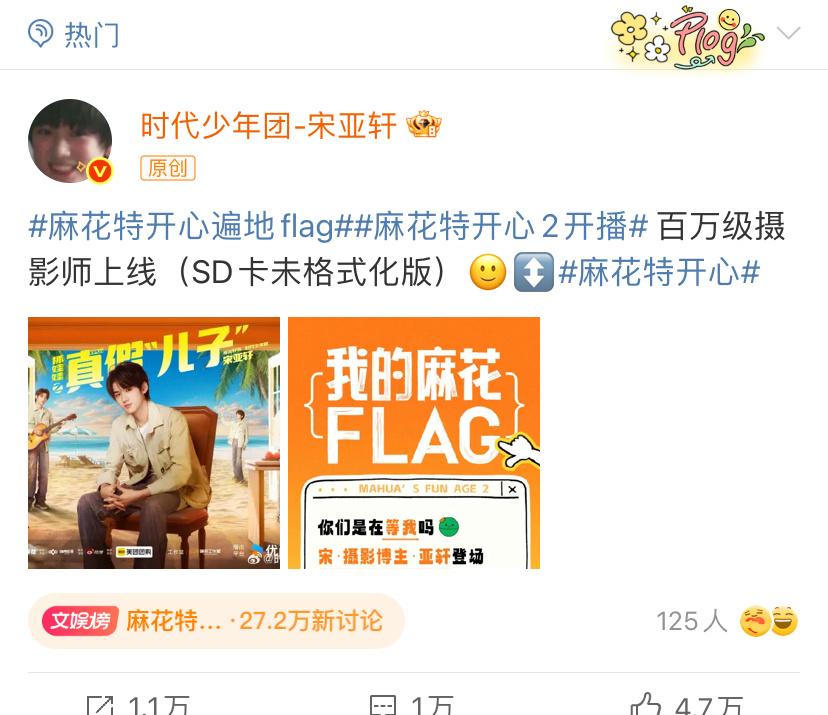
Task: Tap the 热门 hot topic icon
Action: 41,34
